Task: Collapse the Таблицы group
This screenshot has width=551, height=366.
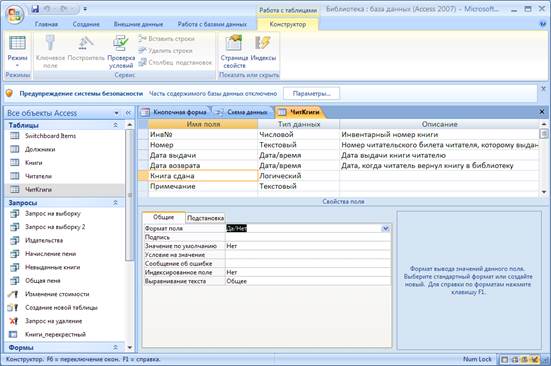Action: pos(115,125)
